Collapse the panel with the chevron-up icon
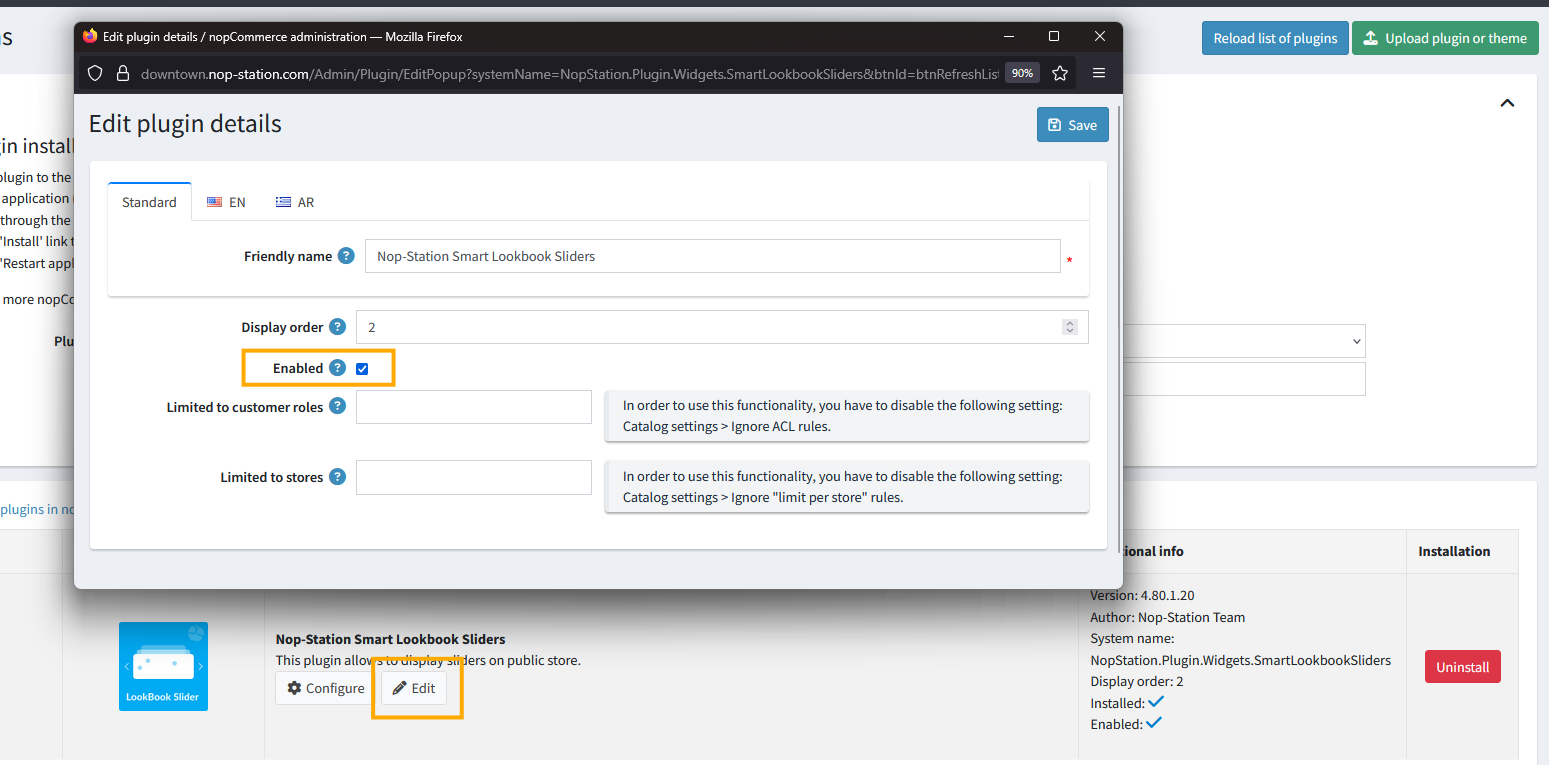The width and height of the screenshot is (1549, 765). click(x=1507, y=103)
